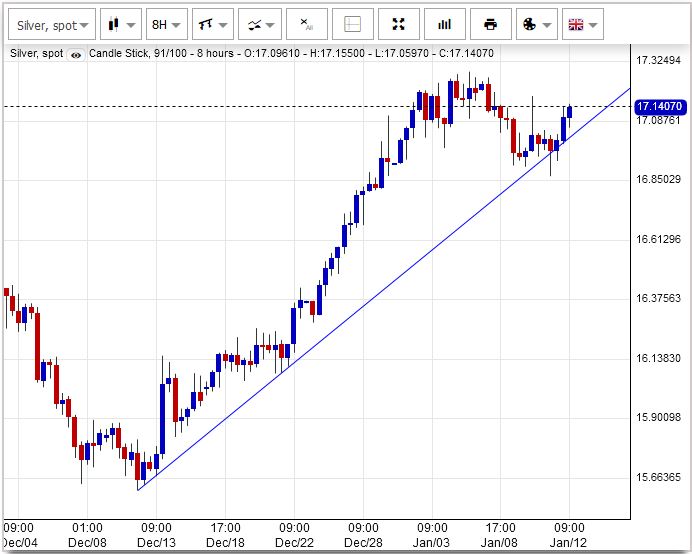692x554 pixels.
Task: Click the volume bars icon
Action: 445,24
